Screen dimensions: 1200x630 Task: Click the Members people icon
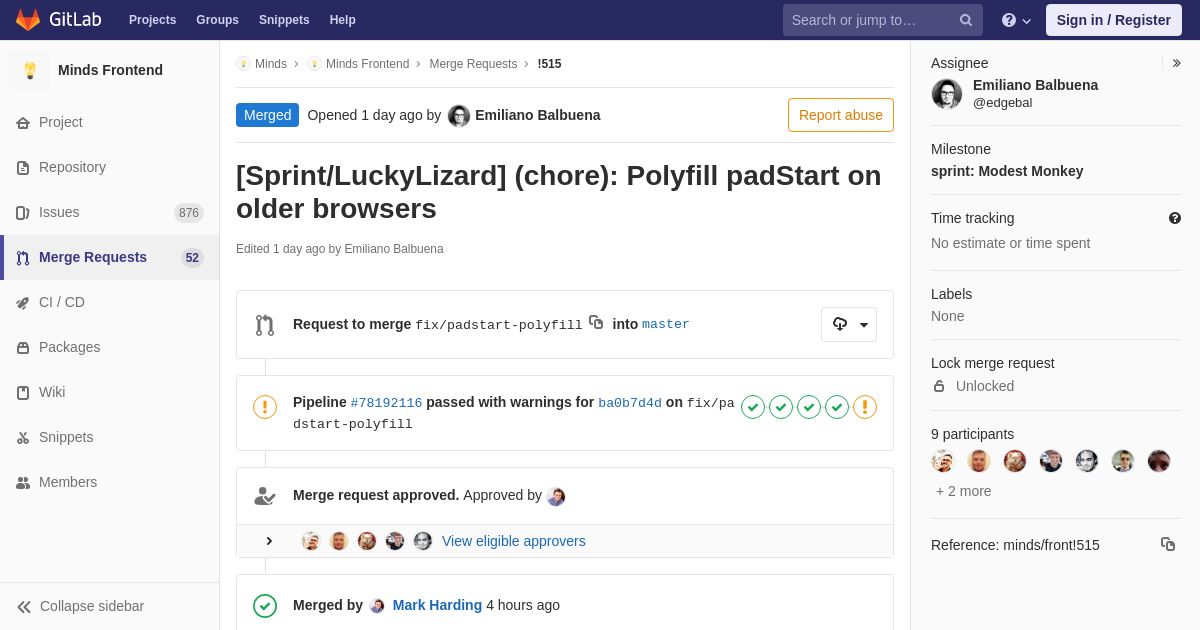click(23, 483)
